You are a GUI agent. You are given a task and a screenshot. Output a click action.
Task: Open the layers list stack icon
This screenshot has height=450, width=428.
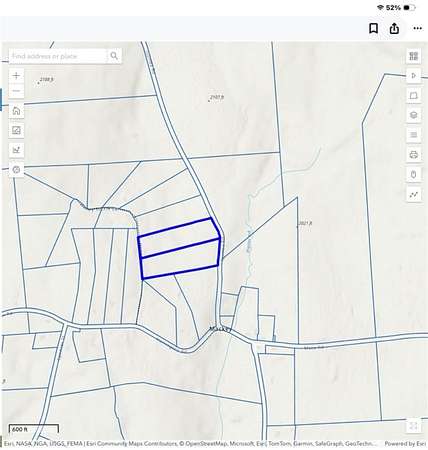[x=413, y=115]
